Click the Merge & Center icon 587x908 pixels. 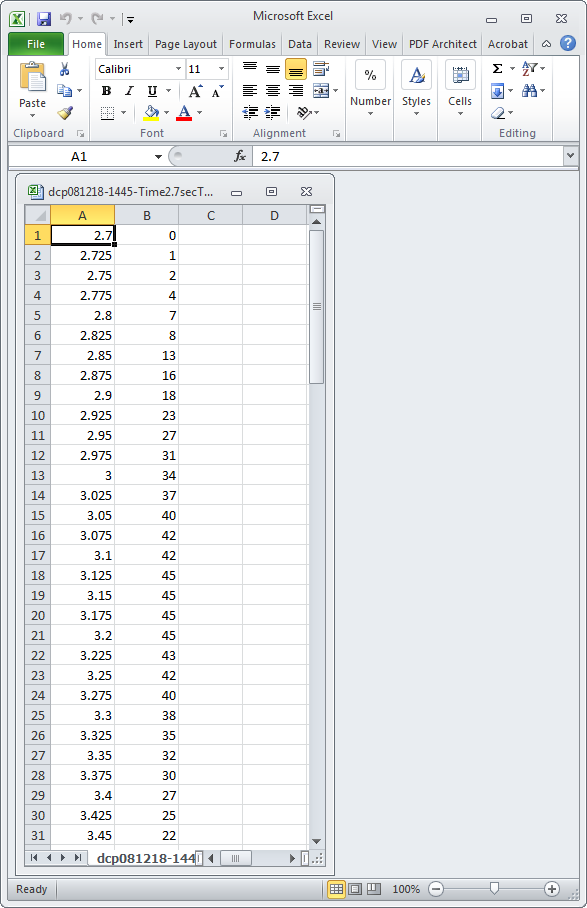coord(321,91)
